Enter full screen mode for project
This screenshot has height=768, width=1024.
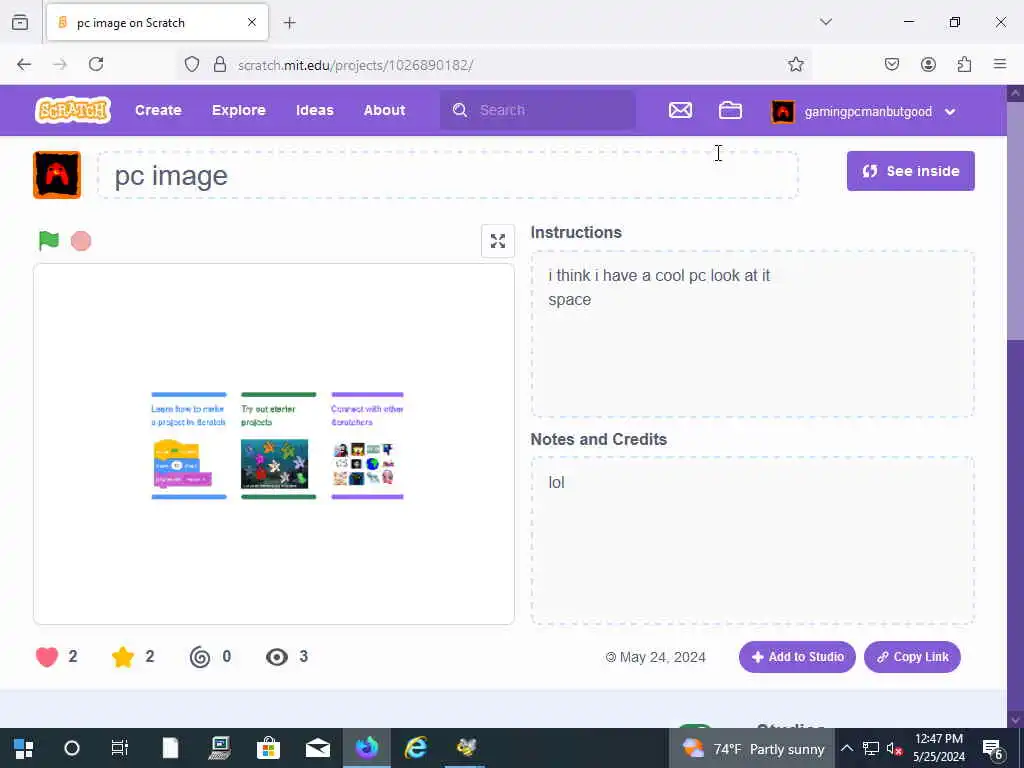[498, 241]
